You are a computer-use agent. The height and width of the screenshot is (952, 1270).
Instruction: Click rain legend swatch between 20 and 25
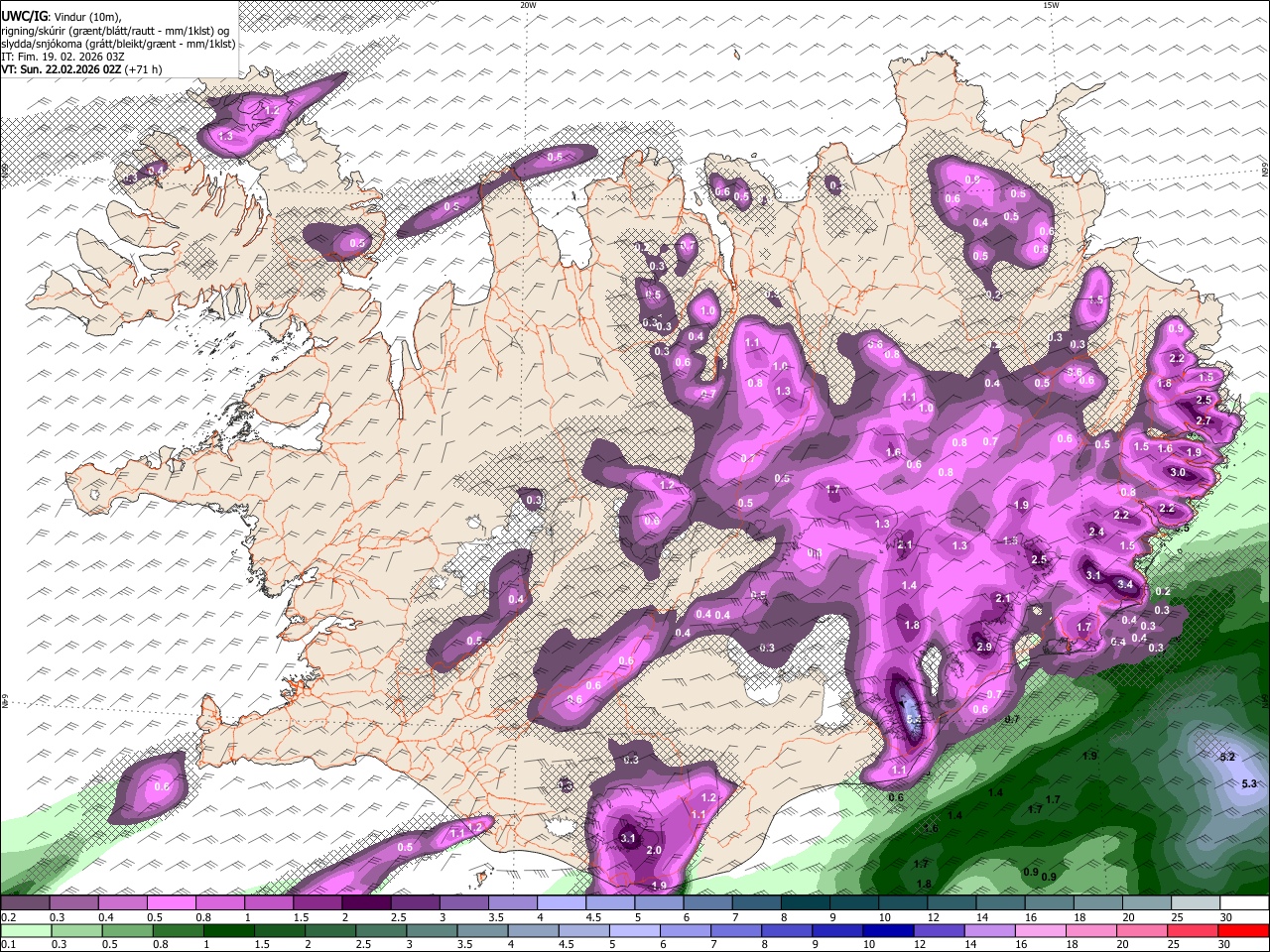(1143, 931)
